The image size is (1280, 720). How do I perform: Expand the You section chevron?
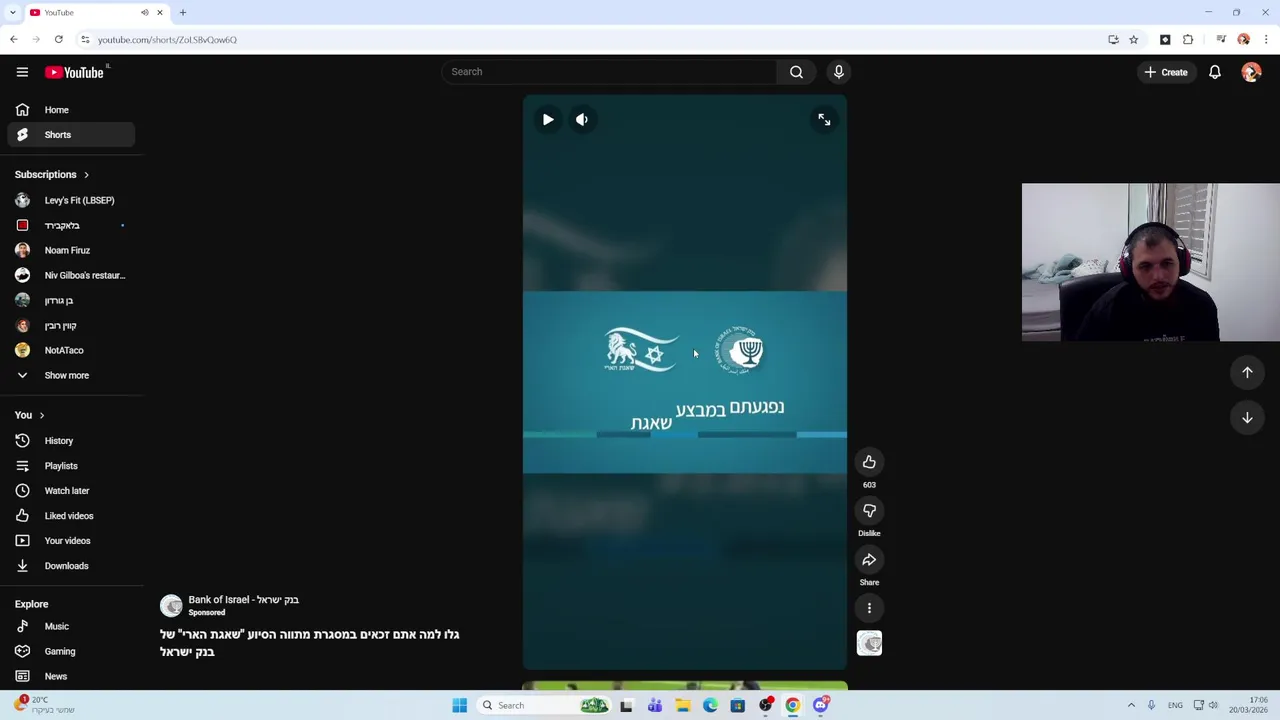[42, 415]
